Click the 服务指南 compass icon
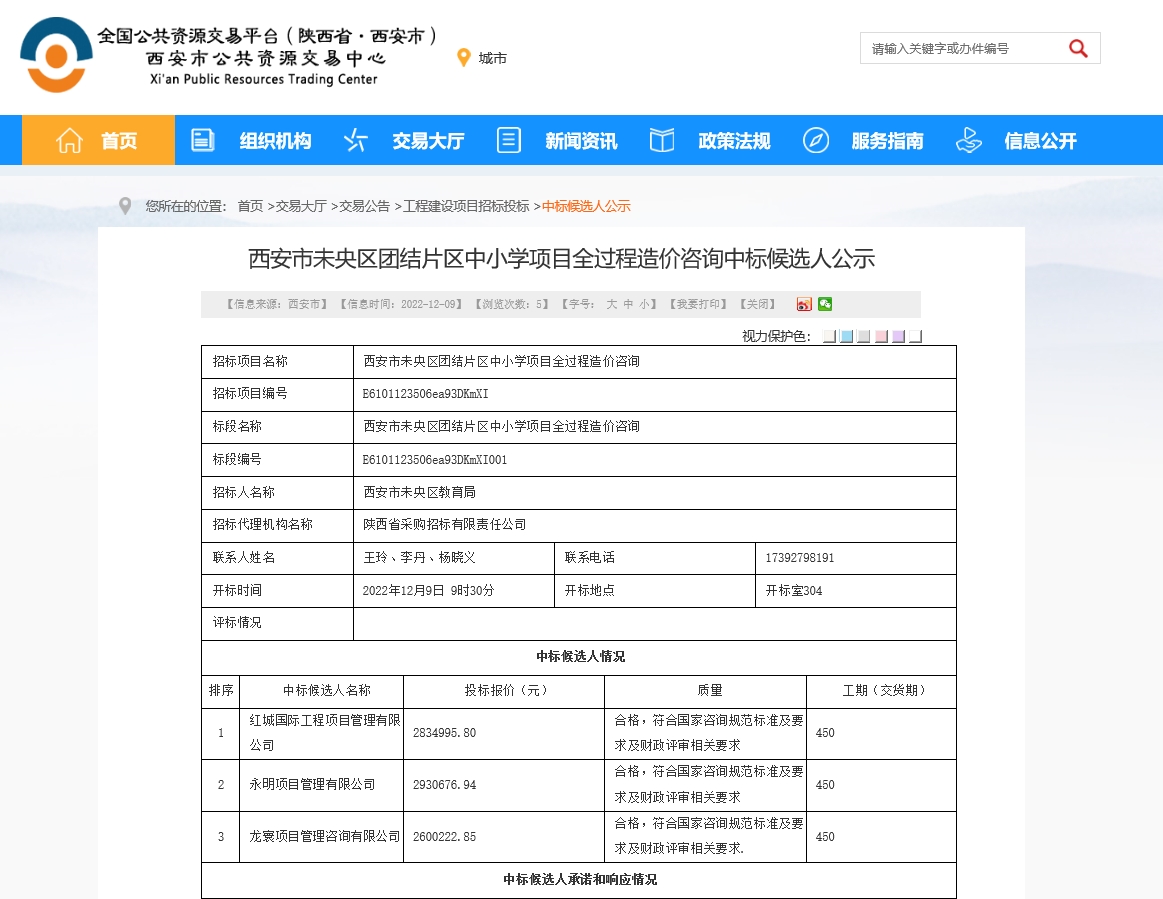Viewport: 1163px width, 899px height. click(x=816, y=140)
